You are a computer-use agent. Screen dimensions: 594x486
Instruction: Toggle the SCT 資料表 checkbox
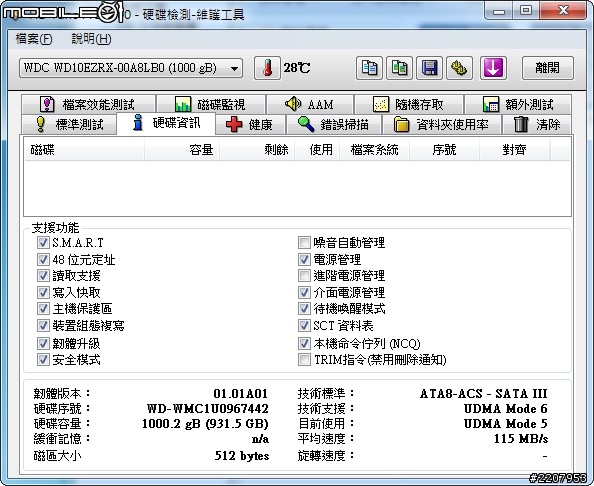click(304, 325)
